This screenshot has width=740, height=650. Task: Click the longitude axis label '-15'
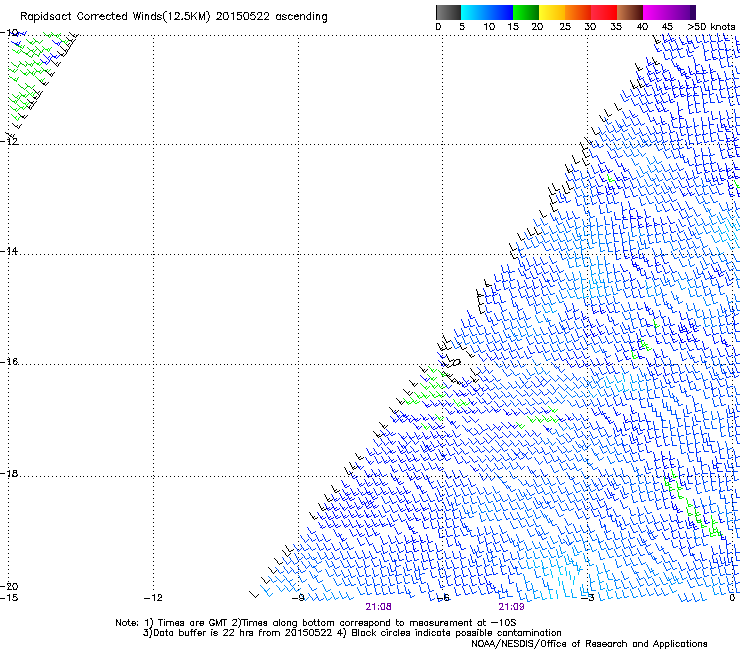coord(9,598)
